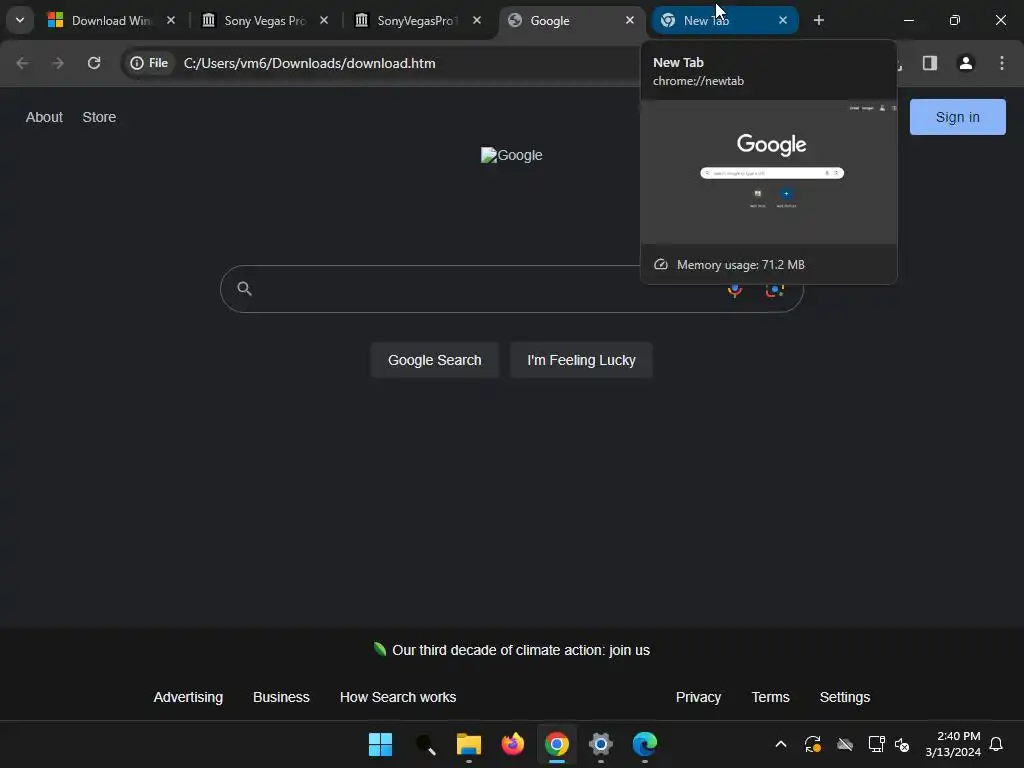The image size is (1024, 768).
Task: Open the About link
Action: (44, 118)
